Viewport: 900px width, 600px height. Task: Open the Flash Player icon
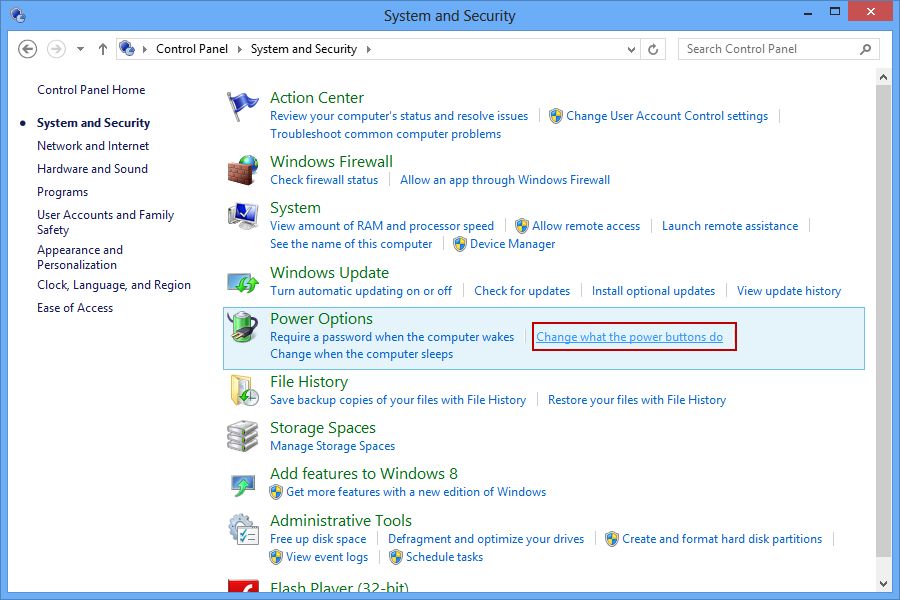point(243,586)
